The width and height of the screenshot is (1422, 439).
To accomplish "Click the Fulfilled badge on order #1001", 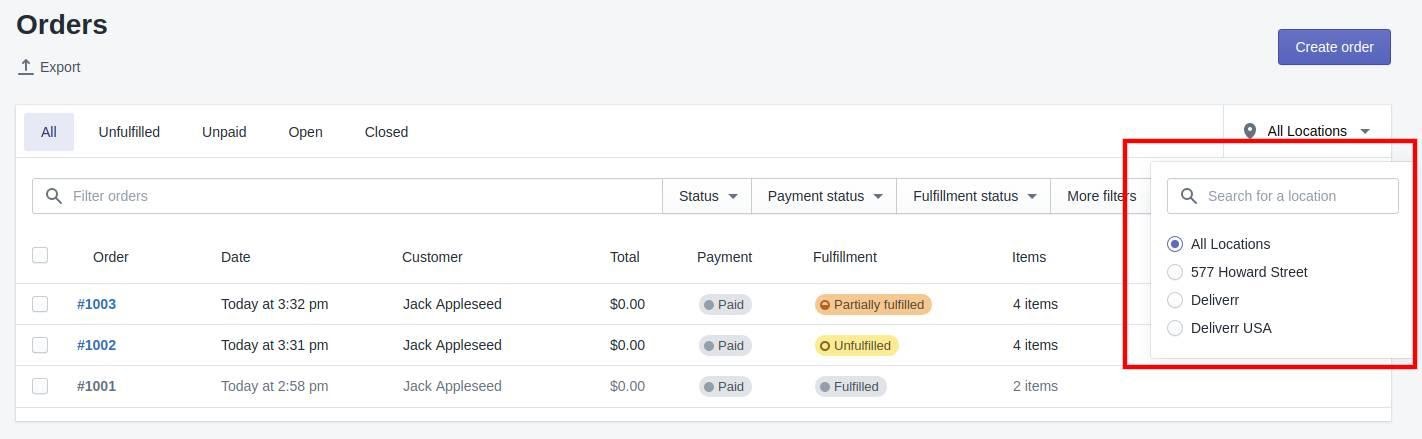I will [x=849, y=386].
